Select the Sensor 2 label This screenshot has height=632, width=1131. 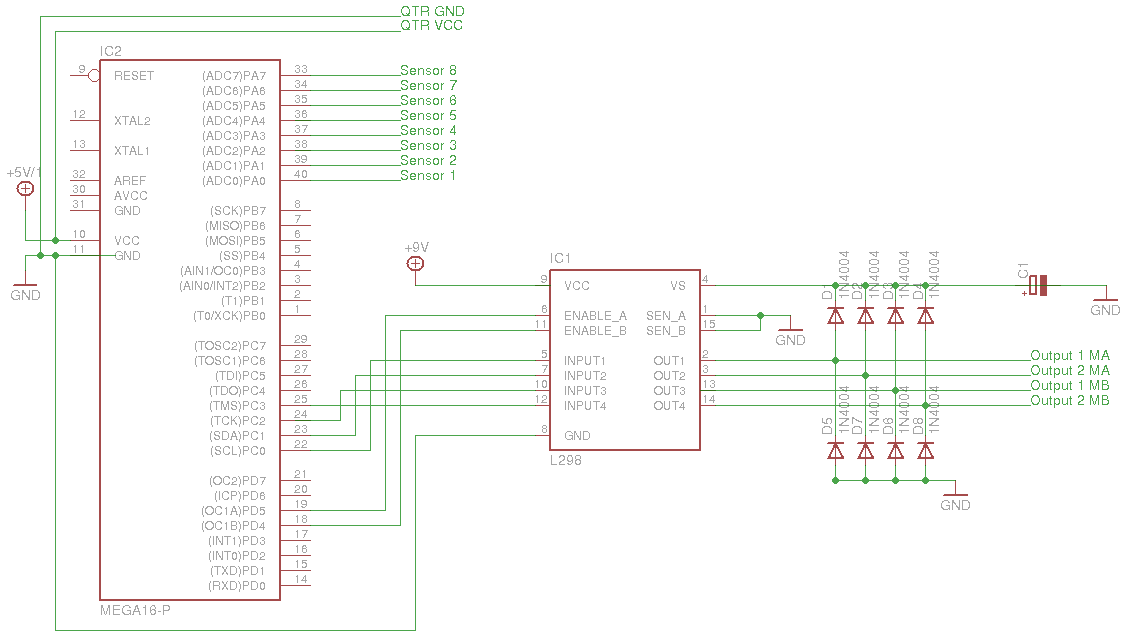click(x=428, y=160)
